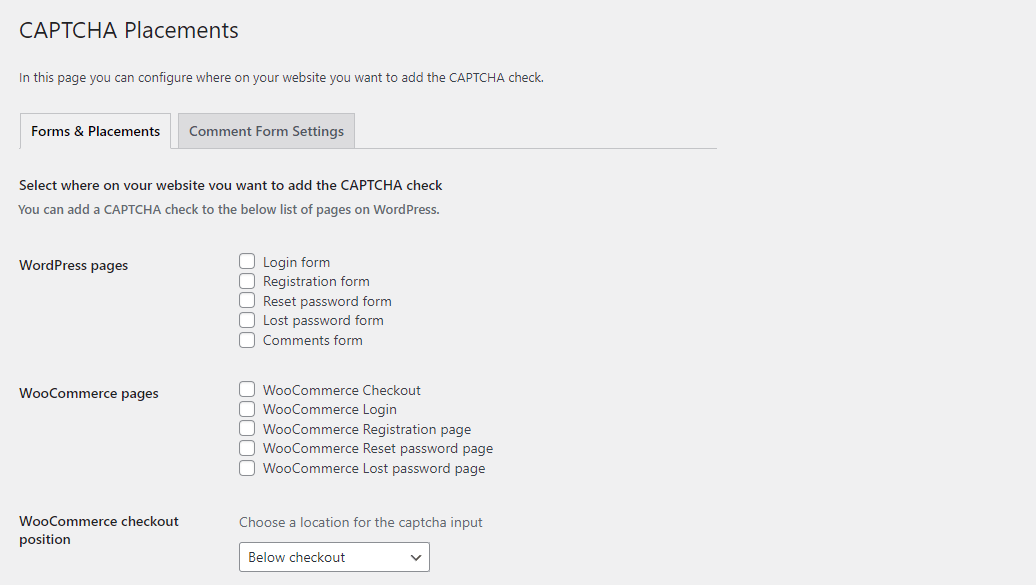
Task: Switch to Comment Form Settings tab
Action: (266, 131)
